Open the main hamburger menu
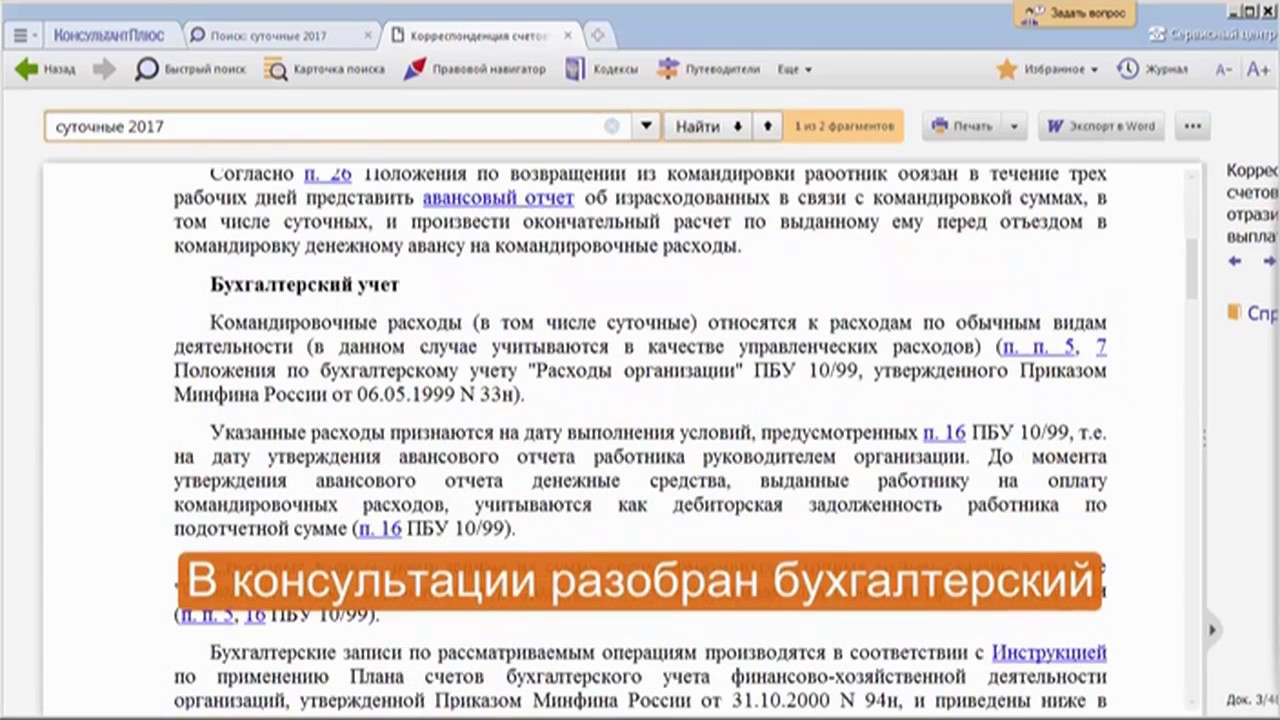 pos(23,35)
